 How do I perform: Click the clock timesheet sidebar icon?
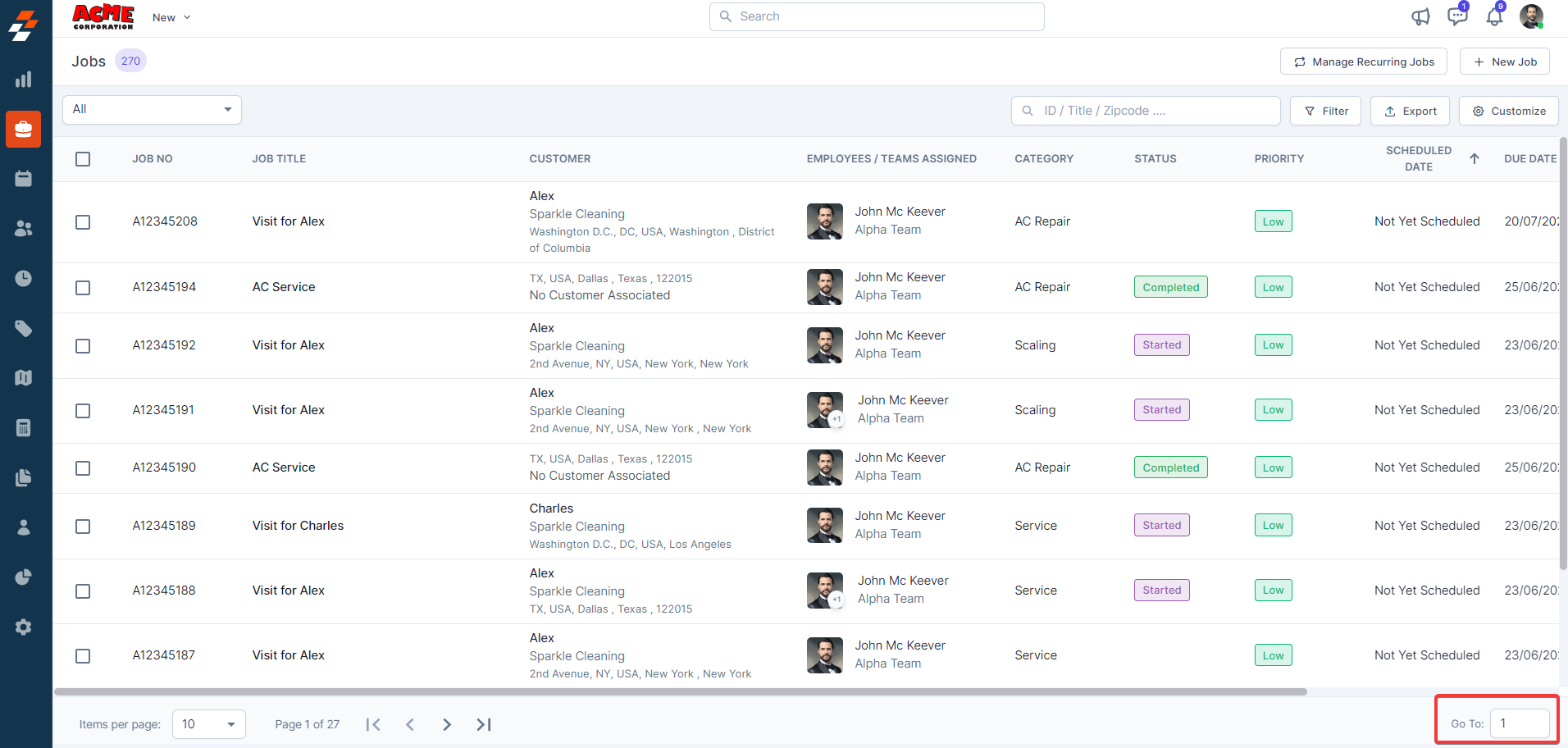click(x=24, y=279)
